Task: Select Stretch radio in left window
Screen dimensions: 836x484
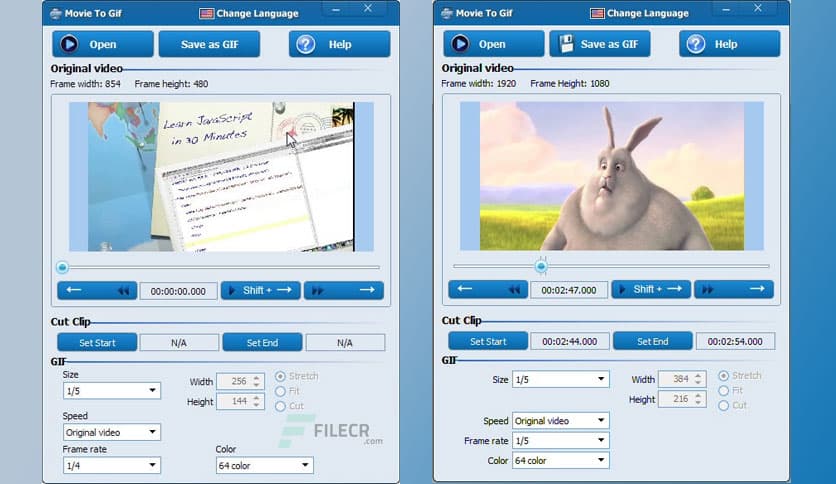Action: coord(280,376)
